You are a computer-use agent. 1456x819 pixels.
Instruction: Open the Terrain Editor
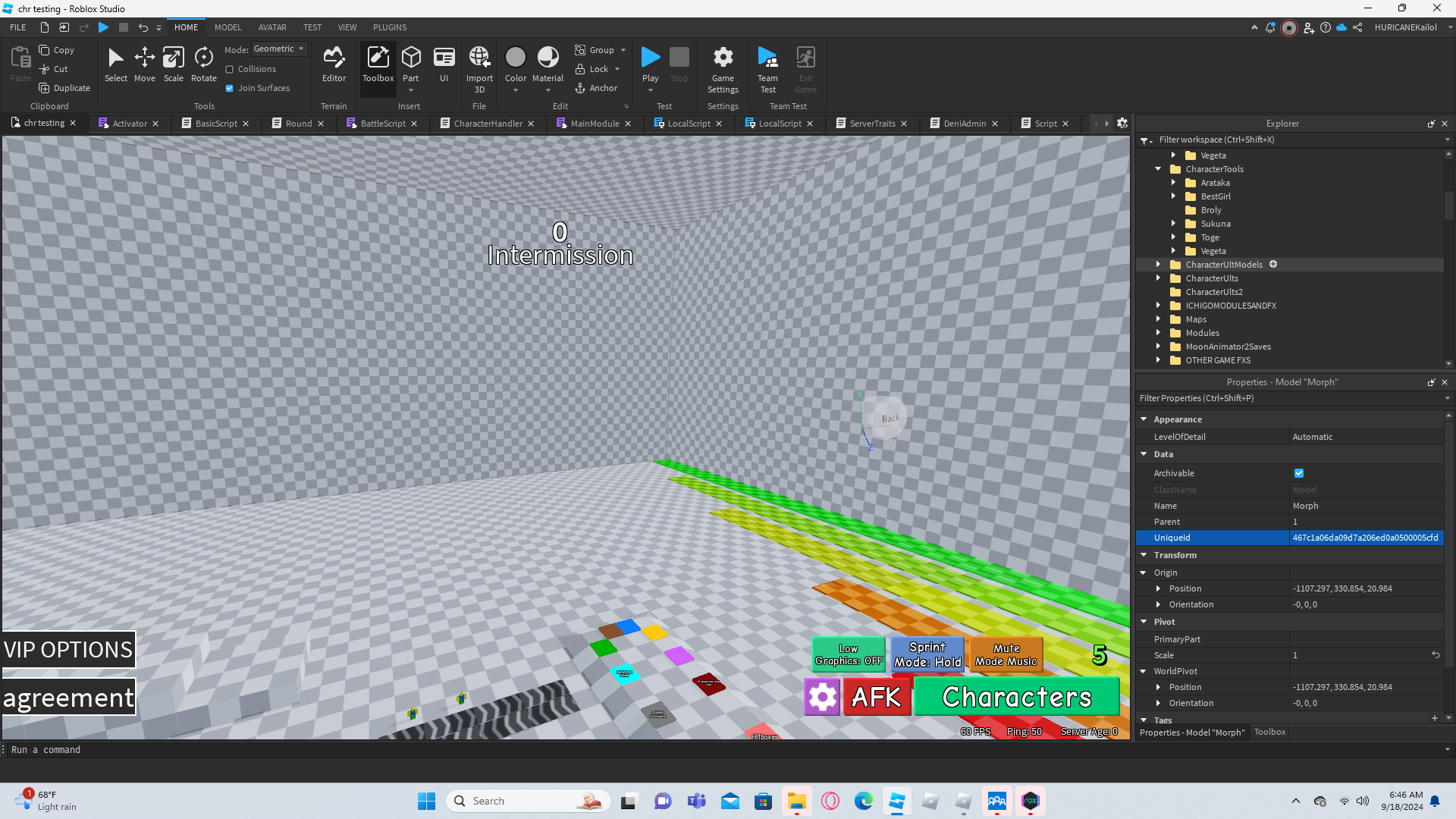coord(334,64)
